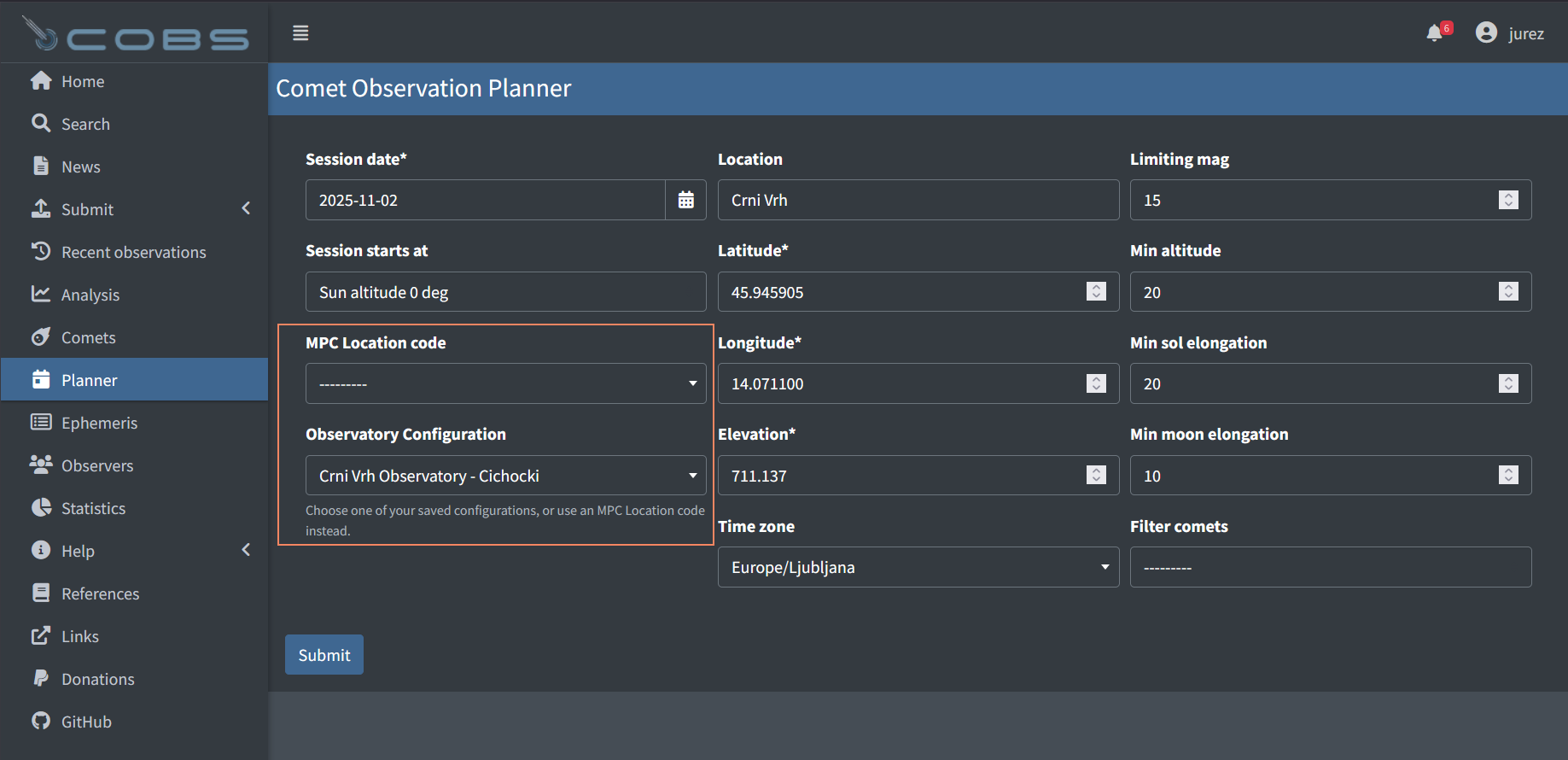The width and height of the screenshot is (1568, 760).
Task: Adjust the Limiting mag spinner arrows
Action: tap(1508, 200)
